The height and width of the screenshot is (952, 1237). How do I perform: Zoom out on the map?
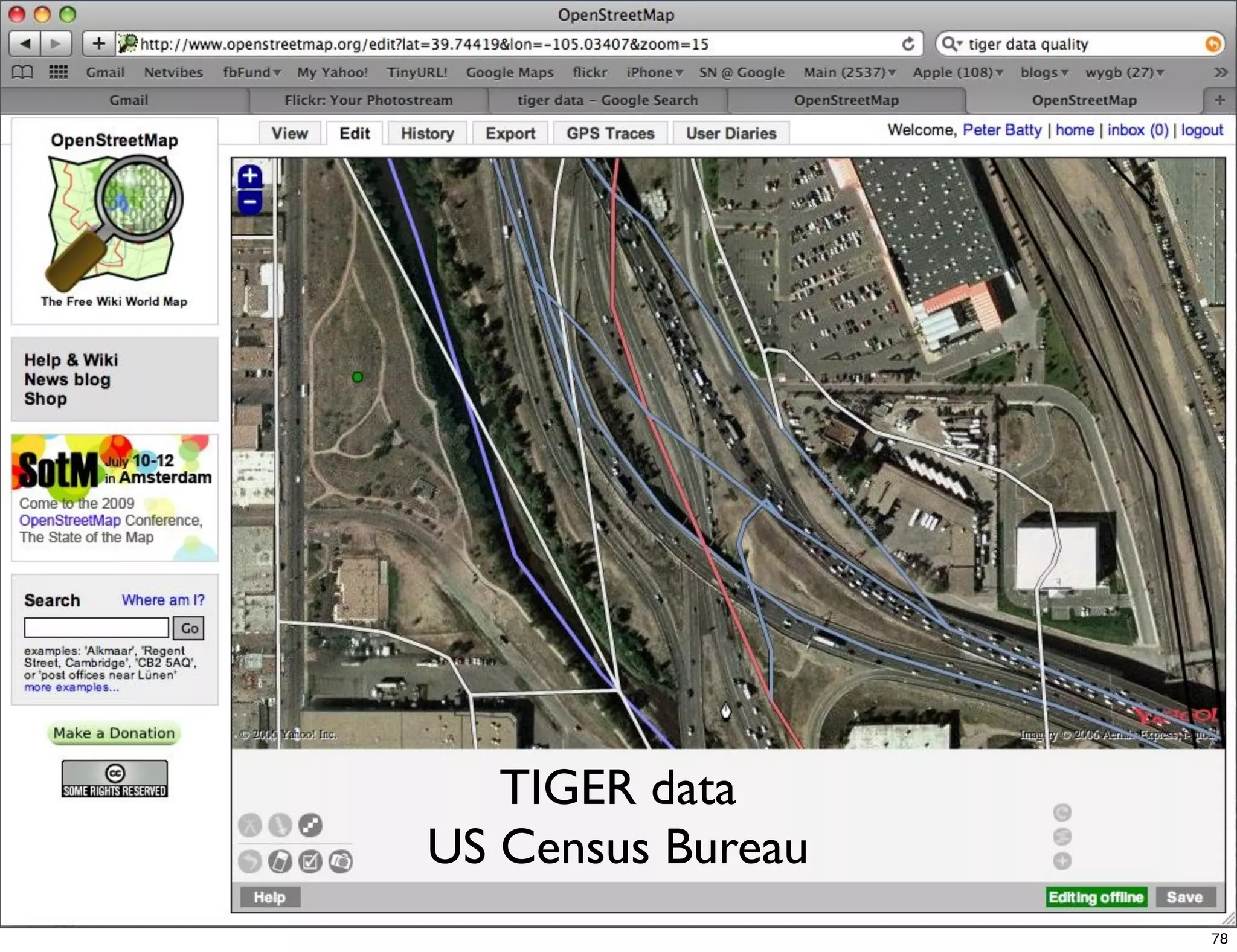coord(250,202)
